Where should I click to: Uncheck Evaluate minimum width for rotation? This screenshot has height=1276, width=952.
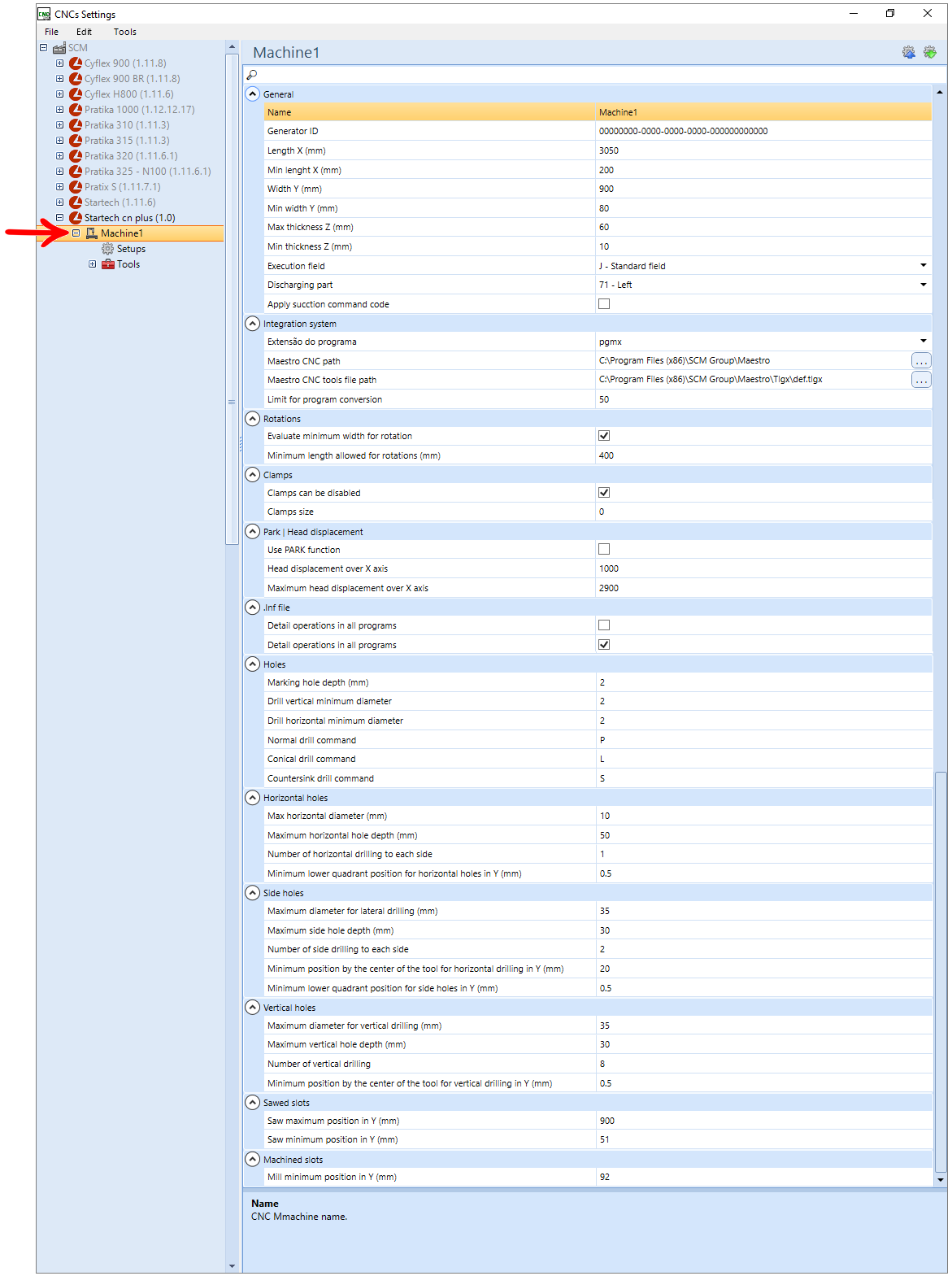(x=604, y=436)
